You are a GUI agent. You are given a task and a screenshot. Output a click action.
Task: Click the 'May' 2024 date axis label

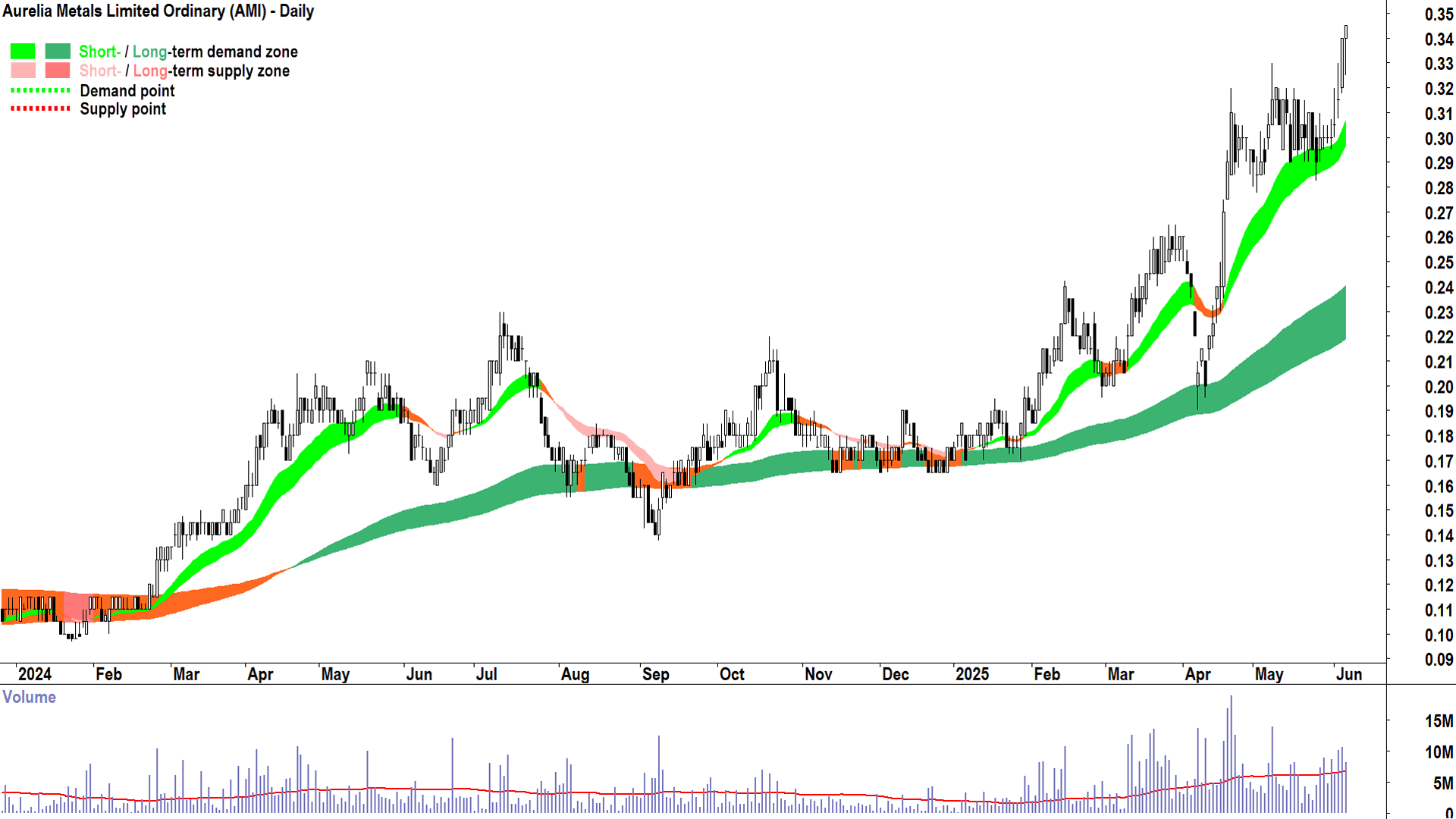tap(335, 674)
